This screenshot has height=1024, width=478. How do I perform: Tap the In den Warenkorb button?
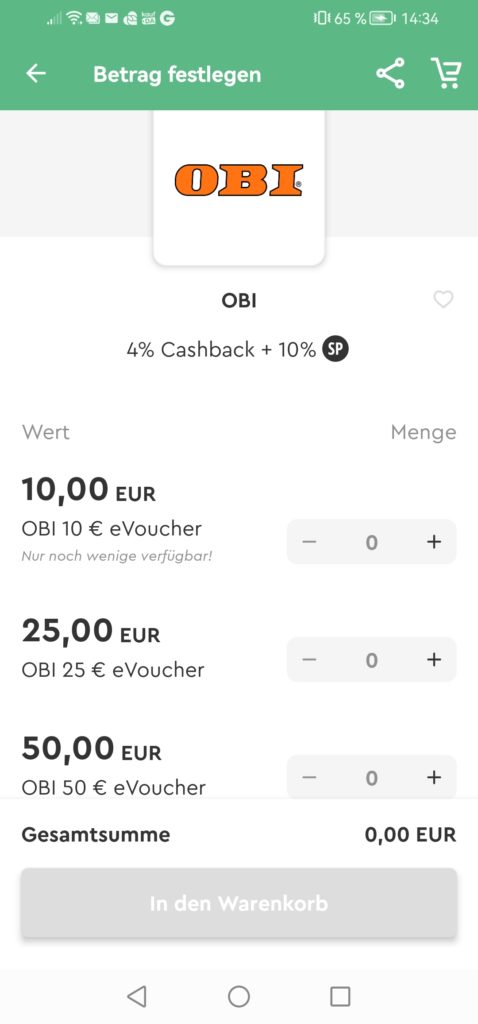pyautogui.click(x=239, y=903)
